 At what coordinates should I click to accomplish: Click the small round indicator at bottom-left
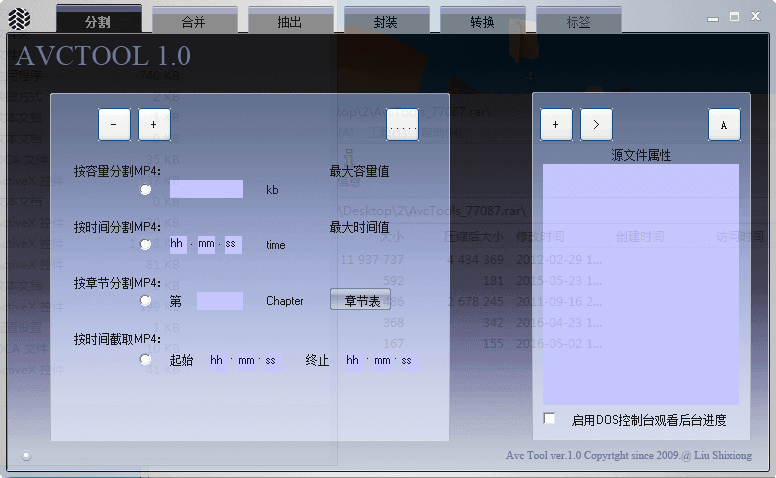pyautogui.click(x=26, y=456)
